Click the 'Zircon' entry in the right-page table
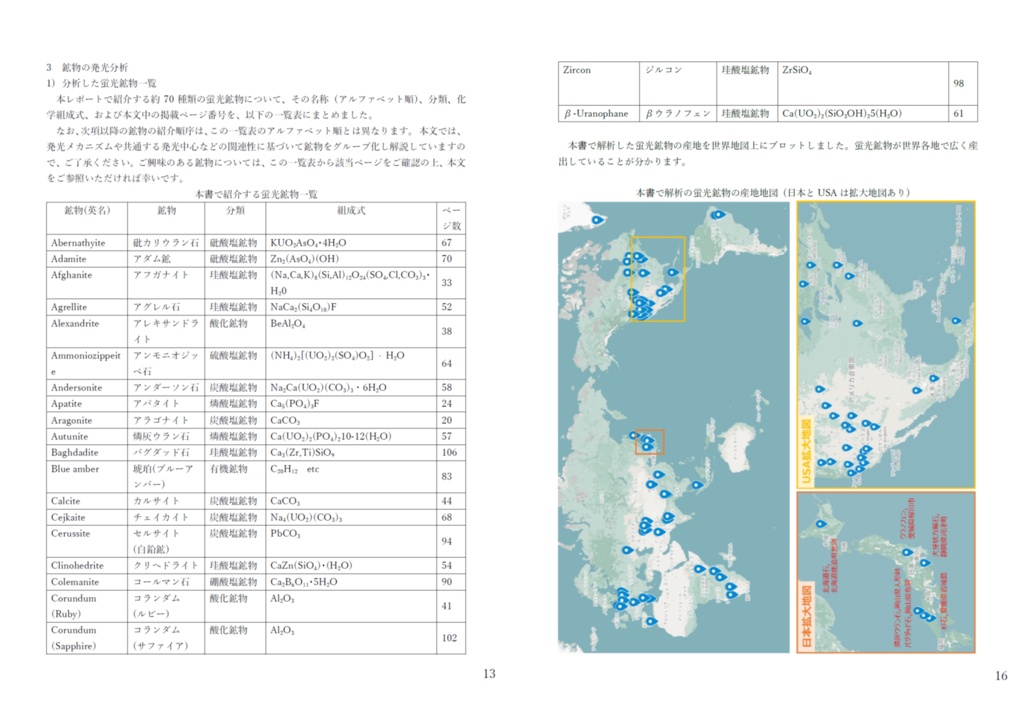Viewport: 1024px width, 722px height. pyautogui.click(x=599, y=83)
